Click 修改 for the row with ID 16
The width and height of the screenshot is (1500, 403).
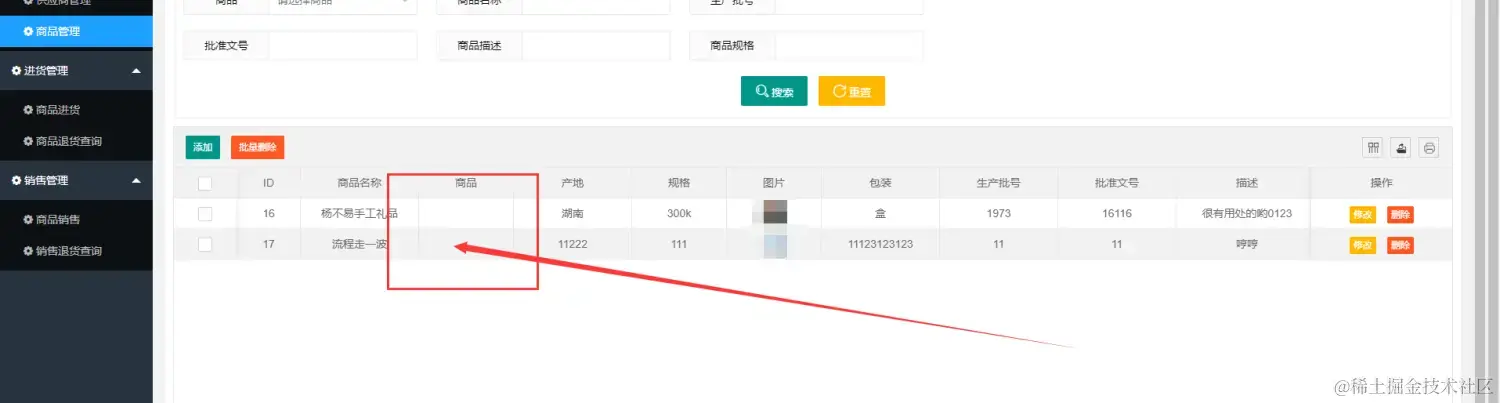pyautogui.click(x=1363, y=214)
